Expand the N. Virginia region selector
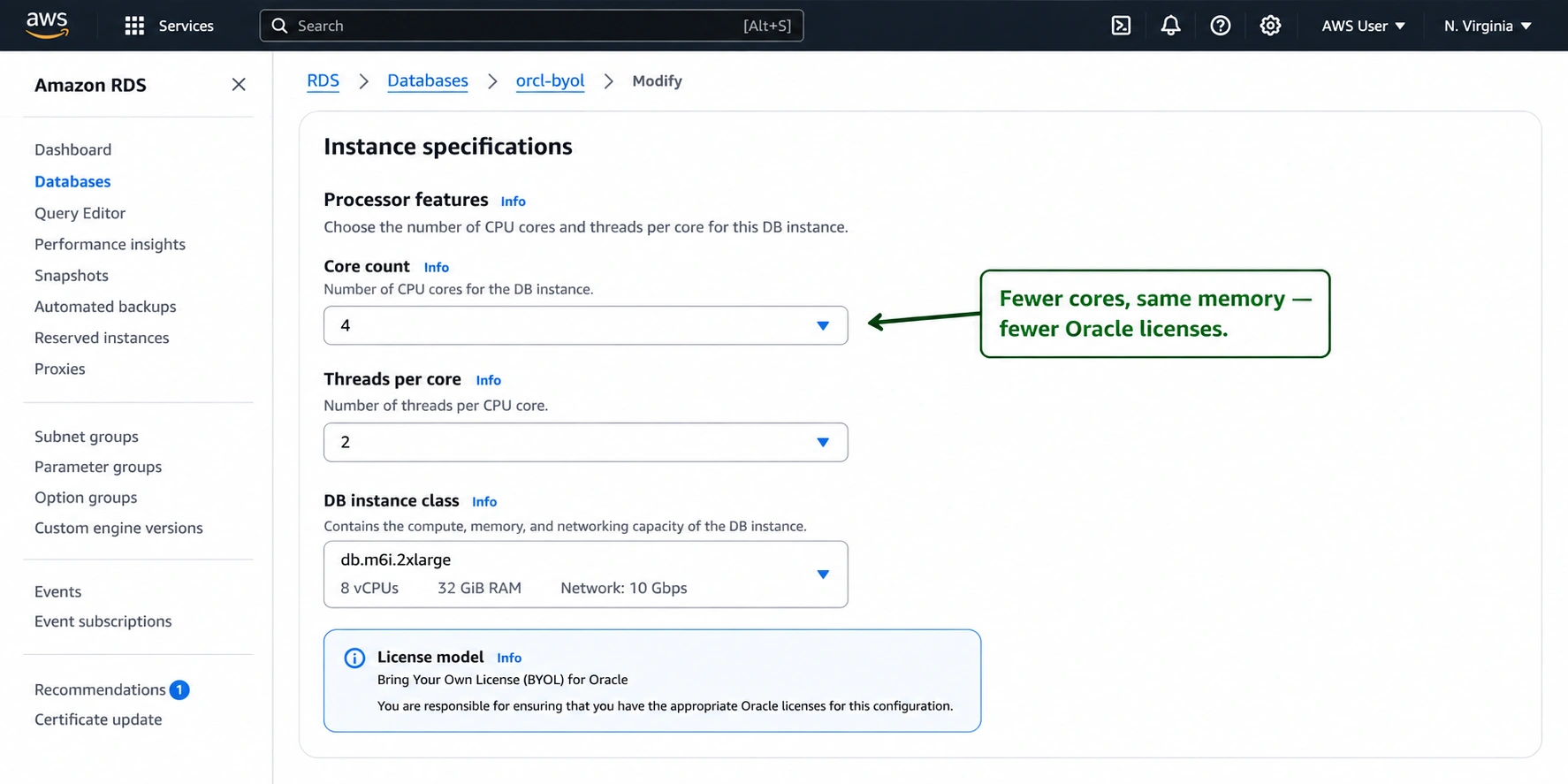 pyautogui.click(x=1488, y=26)
